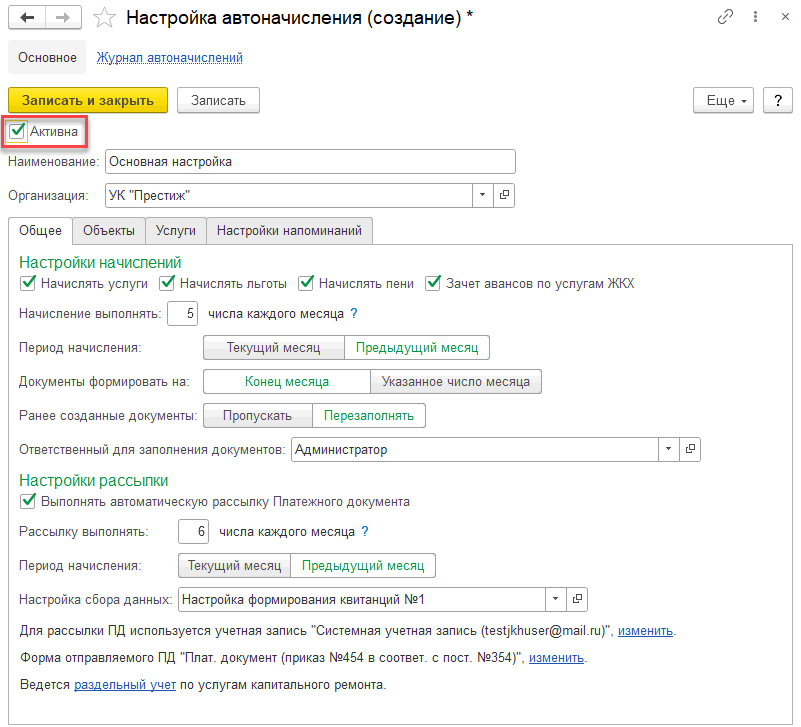The height and width of the screenshot is (727, 801).
Task: Expand the Ответственный dropdown arrow
Action: pos(669,449)
